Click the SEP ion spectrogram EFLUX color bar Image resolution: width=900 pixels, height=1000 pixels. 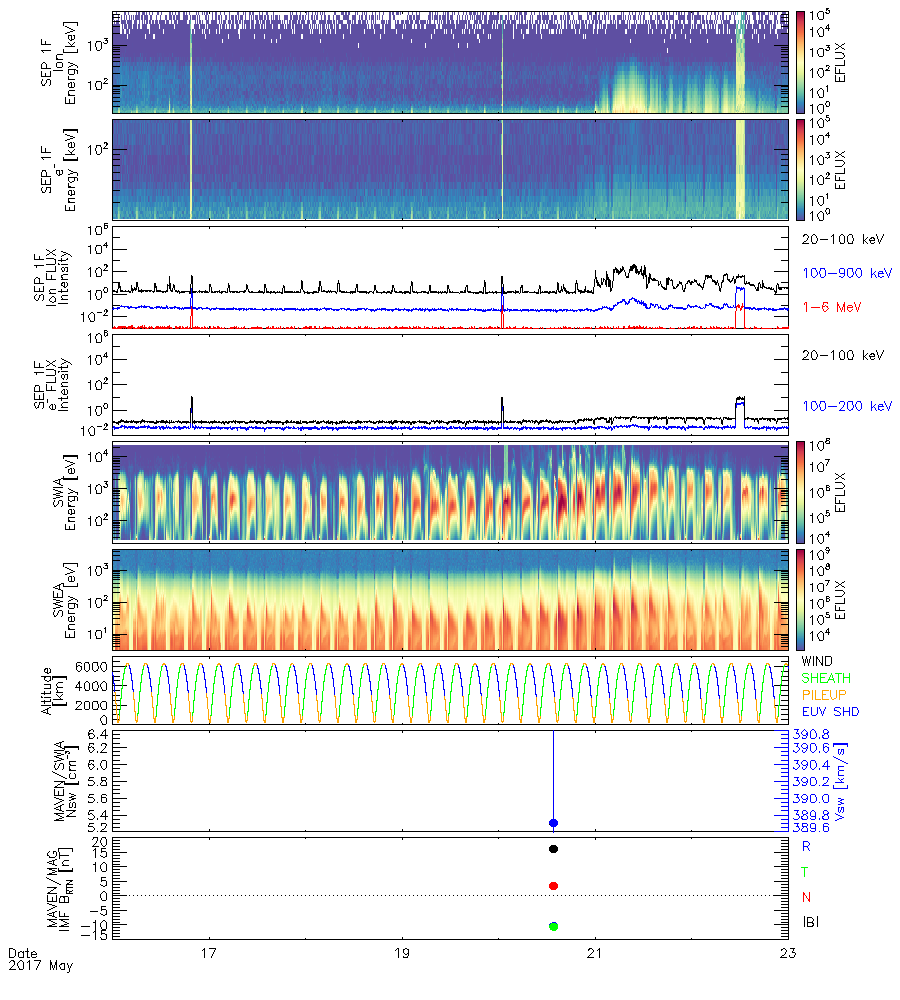pos(802,61)
